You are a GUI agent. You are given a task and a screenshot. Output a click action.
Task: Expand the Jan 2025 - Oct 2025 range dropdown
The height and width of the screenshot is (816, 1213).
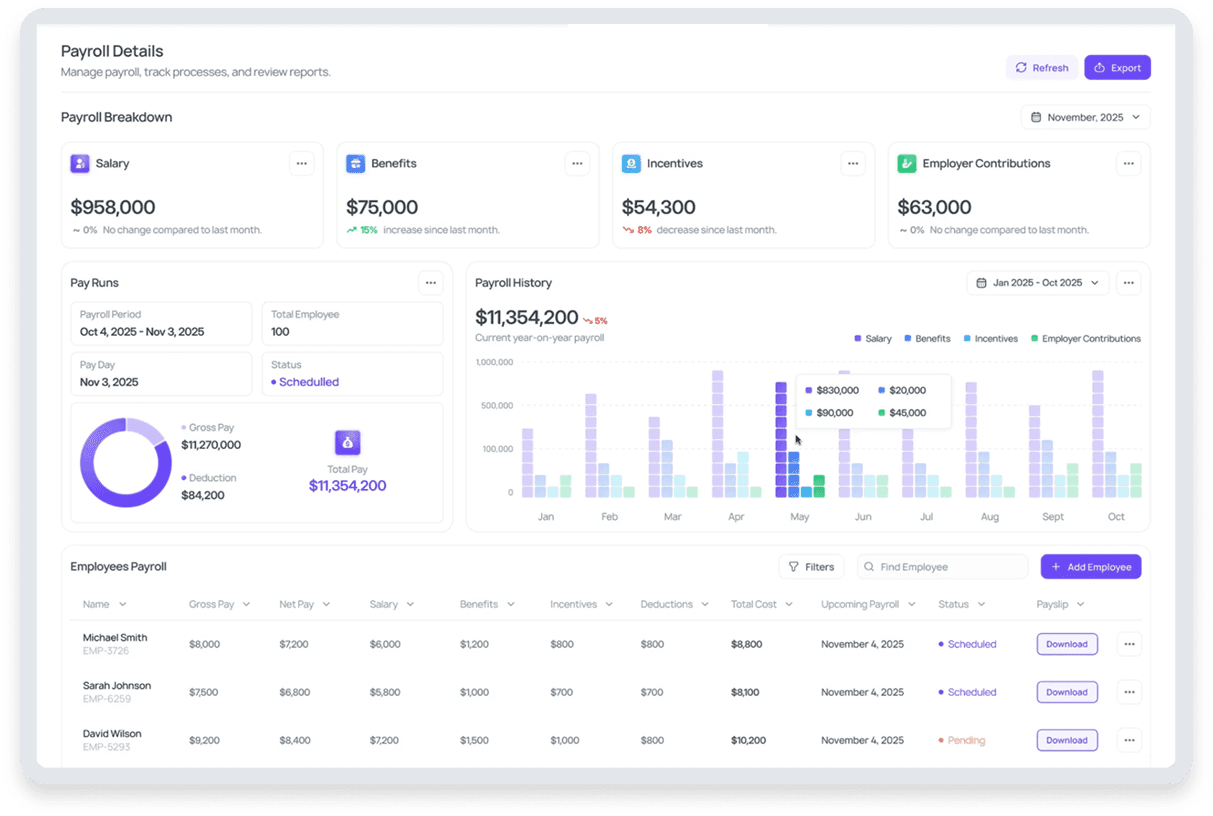(x=1037, y=283)
